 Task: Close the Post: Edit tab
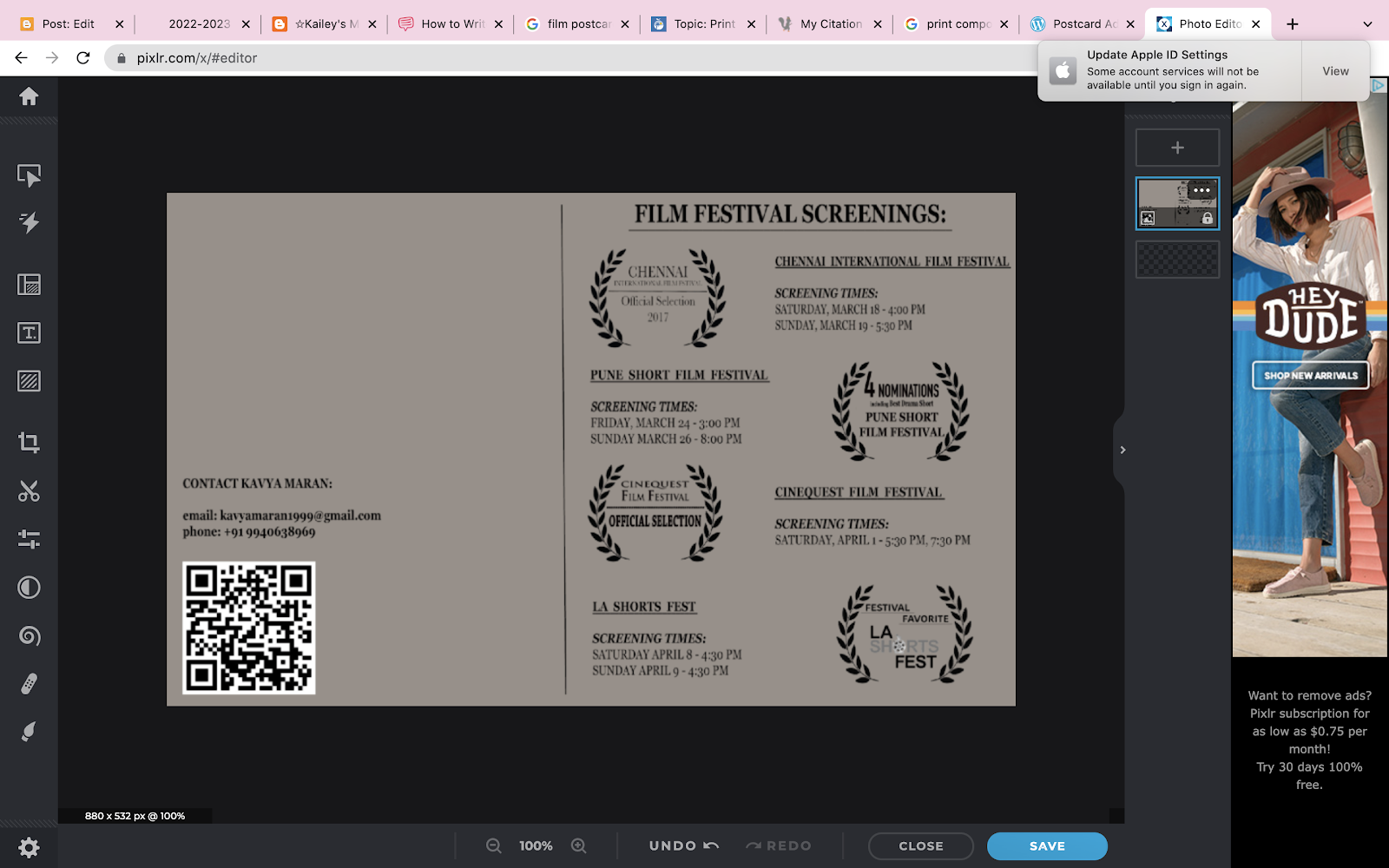coord(119,24)
